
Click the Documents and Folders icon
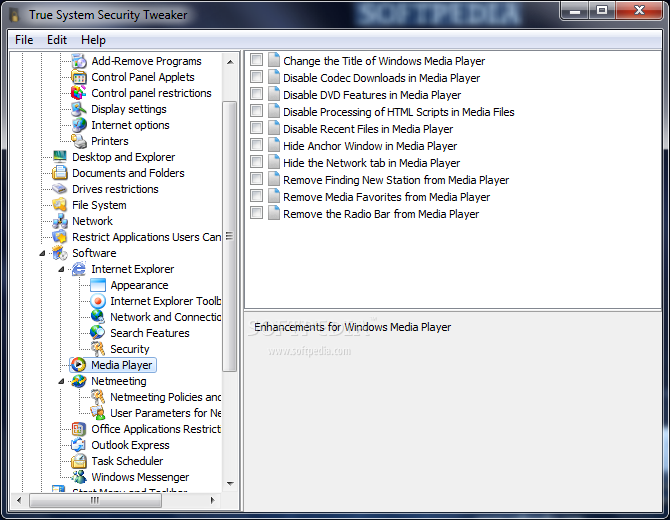coord(60,173)
